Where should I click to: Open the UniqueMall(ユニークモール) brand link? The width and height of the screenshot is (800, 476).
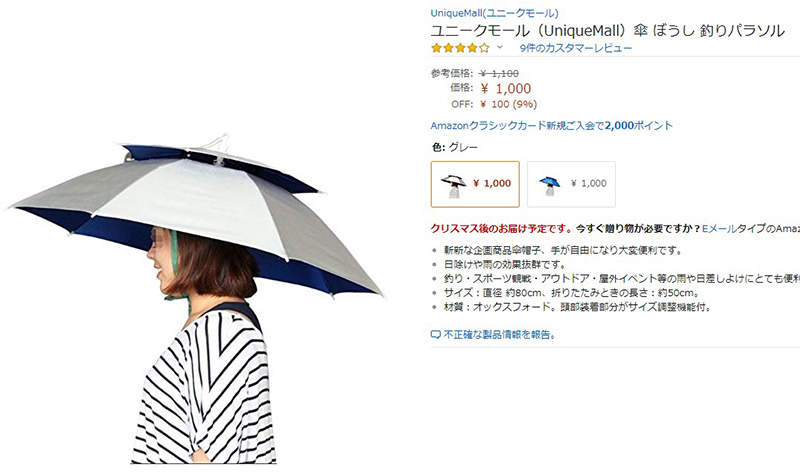point(494,13)
